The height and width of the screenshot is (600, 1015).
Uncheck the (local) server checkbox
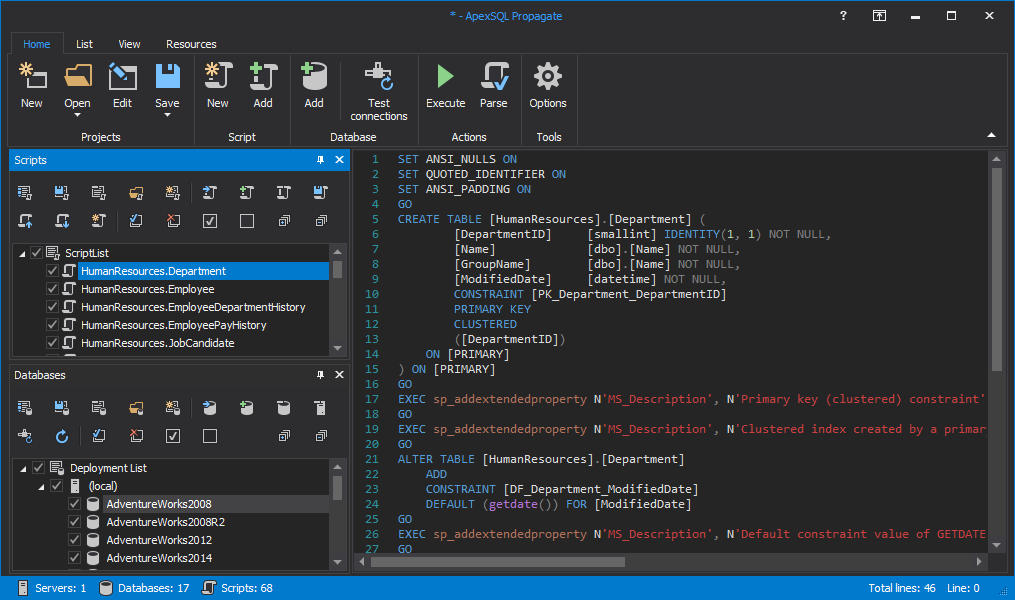pos(56,485)
